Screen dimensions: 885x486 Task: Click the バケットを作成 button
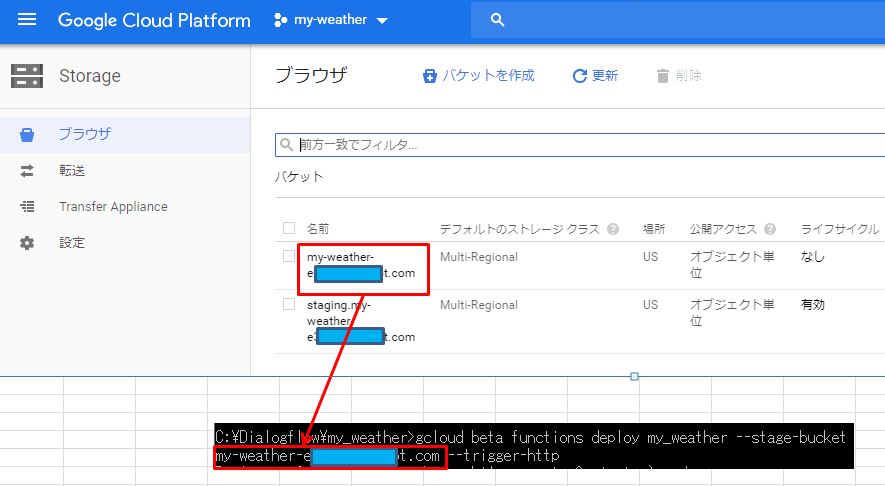pos(479,76)
